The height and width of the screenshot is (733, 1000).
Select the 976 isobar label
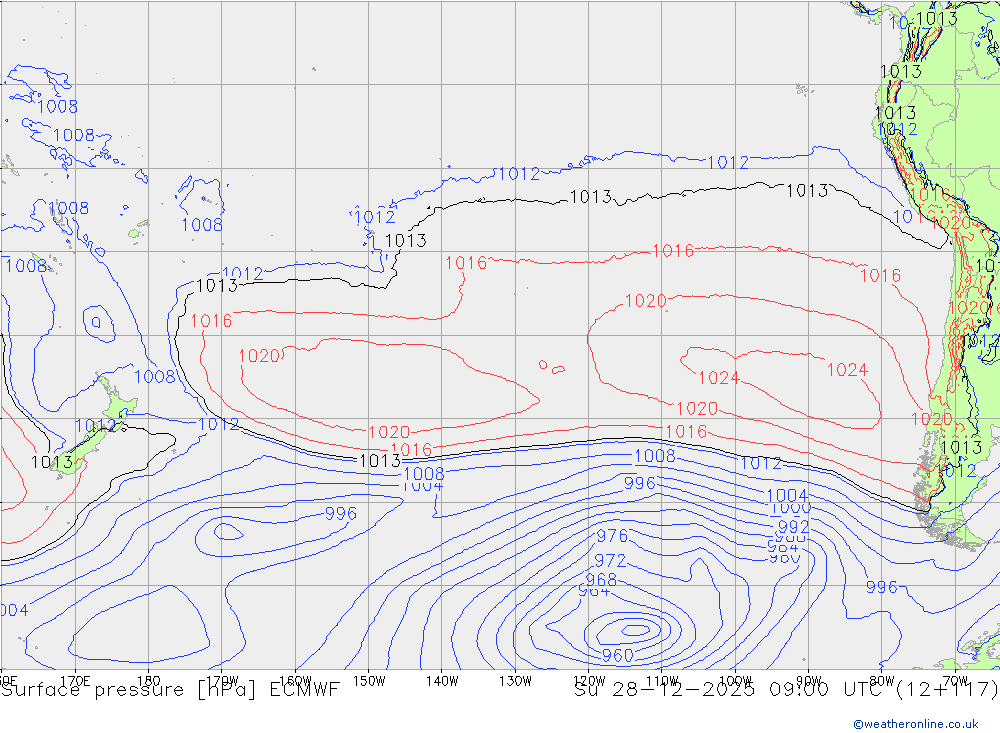pyautogui.click(x=612, y=536)
